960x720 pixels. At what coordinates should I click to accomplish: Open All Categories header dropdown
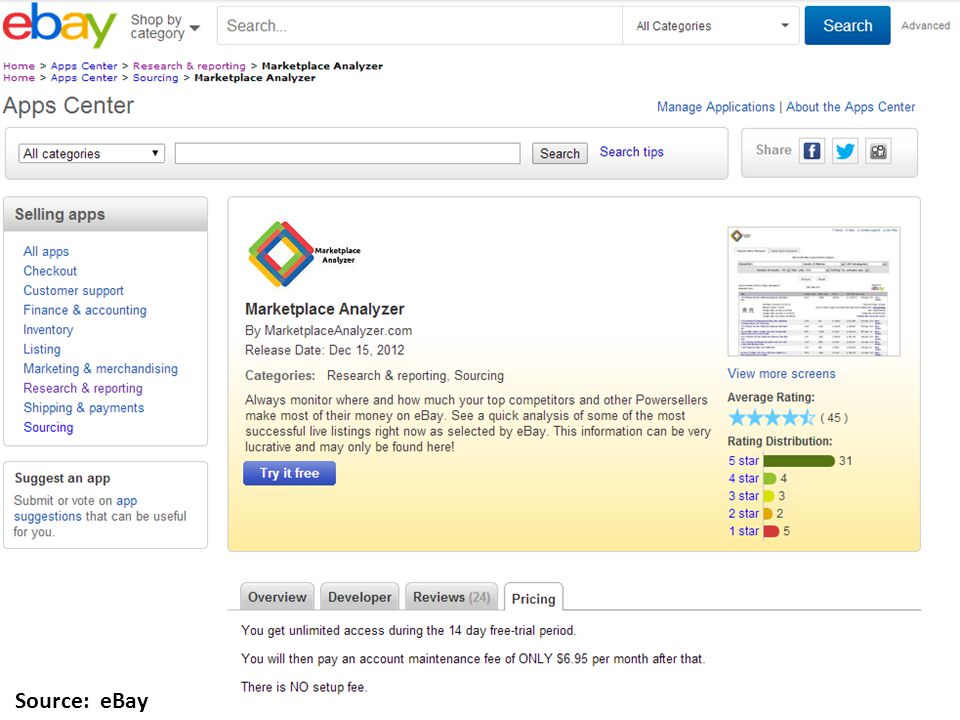point(711,26)
